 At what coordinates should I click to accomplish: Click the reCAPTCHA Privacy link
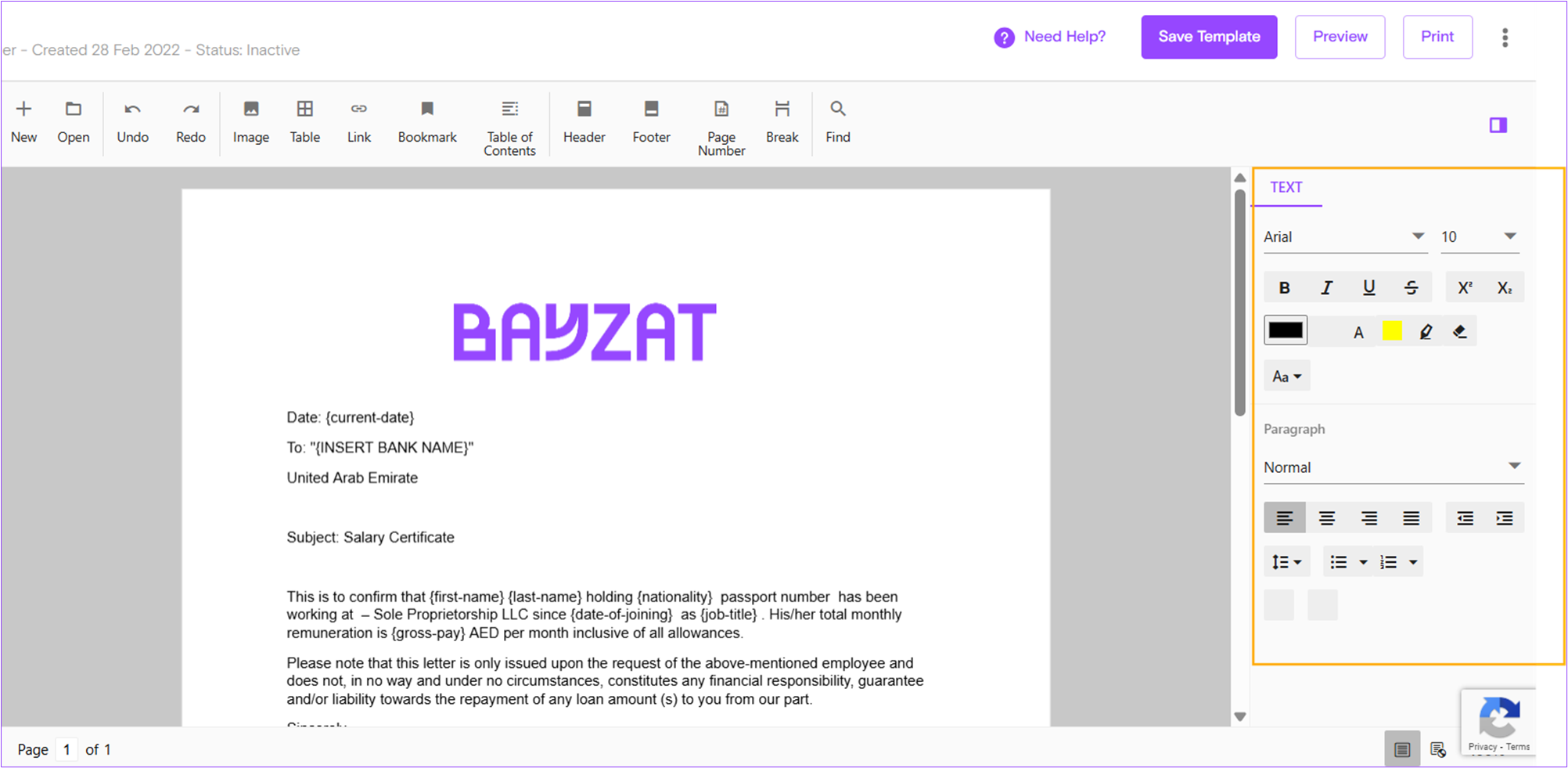[x=1482, y=747]
